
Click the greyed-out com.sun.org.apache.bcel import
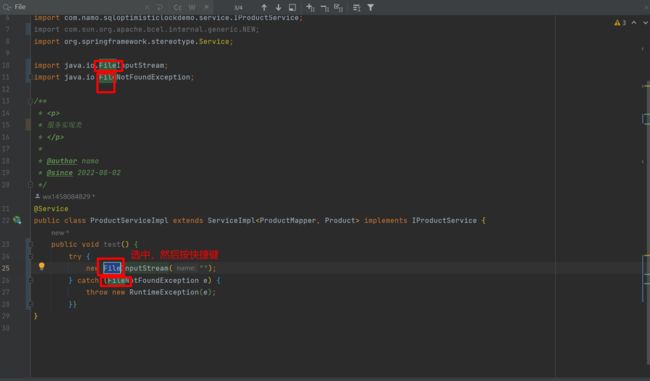click(x=146, y=29)
